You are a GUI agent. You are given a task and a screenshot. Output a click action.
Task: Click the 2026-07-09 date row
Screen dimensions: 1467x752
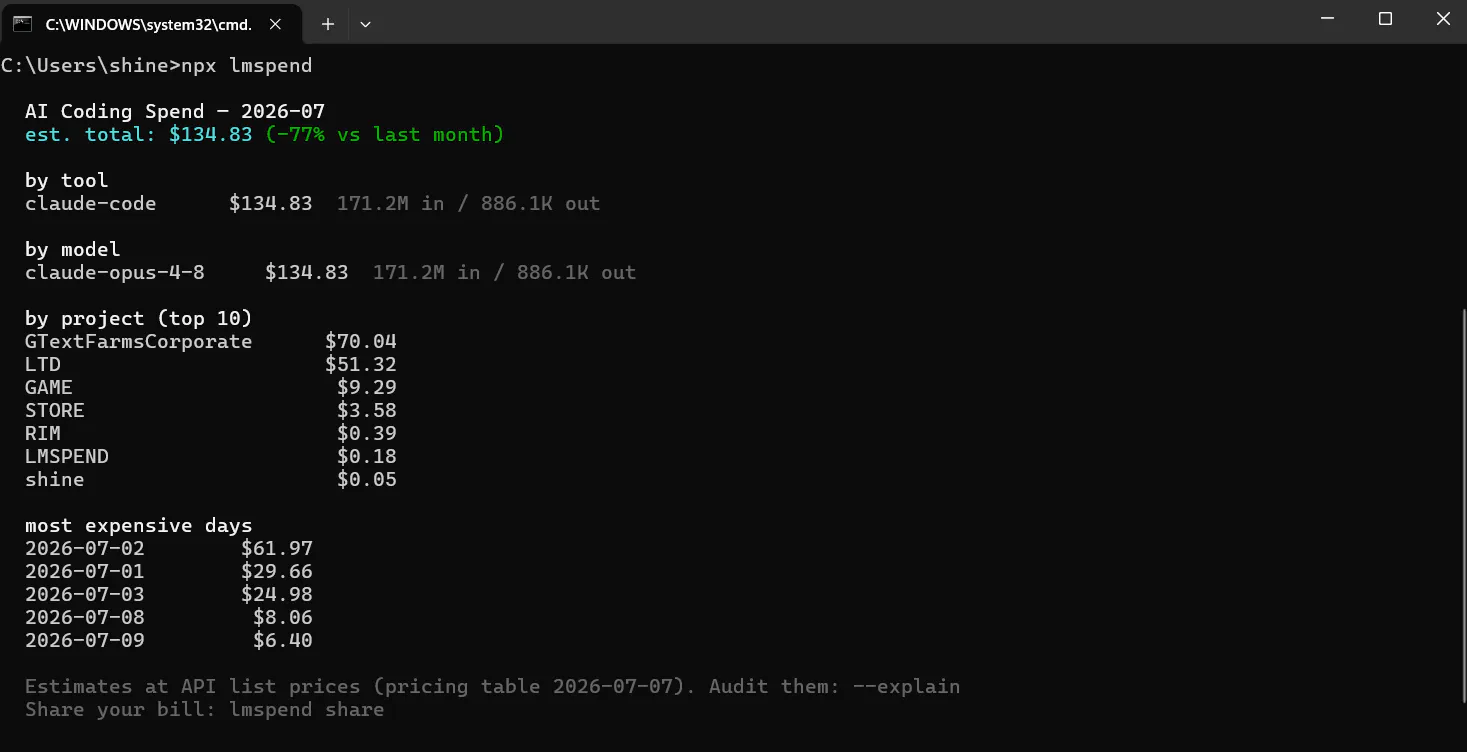coord(169,640)
